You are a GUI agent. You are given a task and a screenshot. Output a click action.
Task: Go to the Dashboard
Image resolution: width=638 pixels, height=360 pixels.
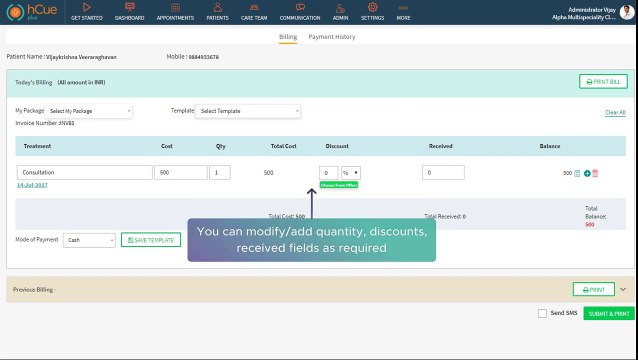click(x=129, y=11)
